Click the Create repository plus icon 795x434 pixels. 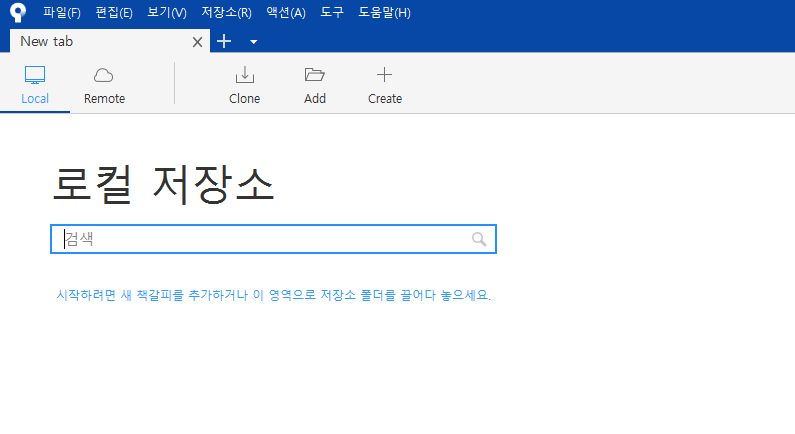click(384, 76)
